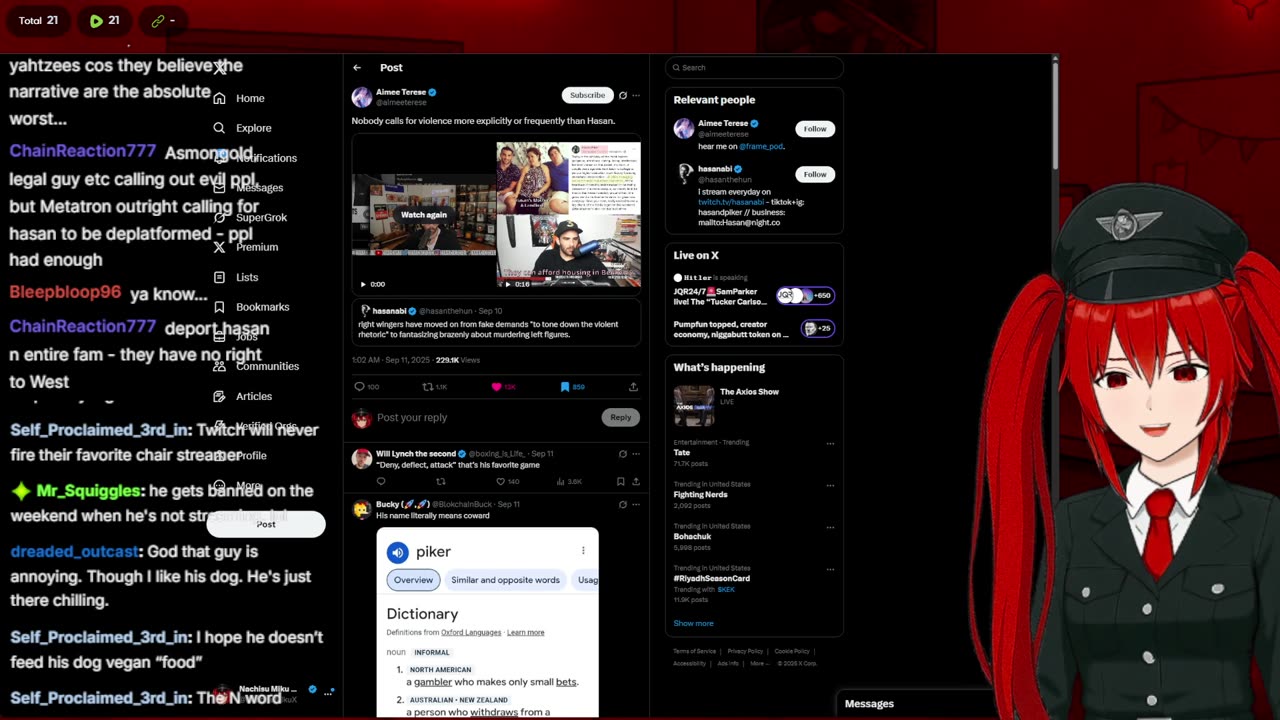Open Will Lynch the second's profile picture
The image size is (1280, 720).
pyautogui.click(x=362, y=459)
